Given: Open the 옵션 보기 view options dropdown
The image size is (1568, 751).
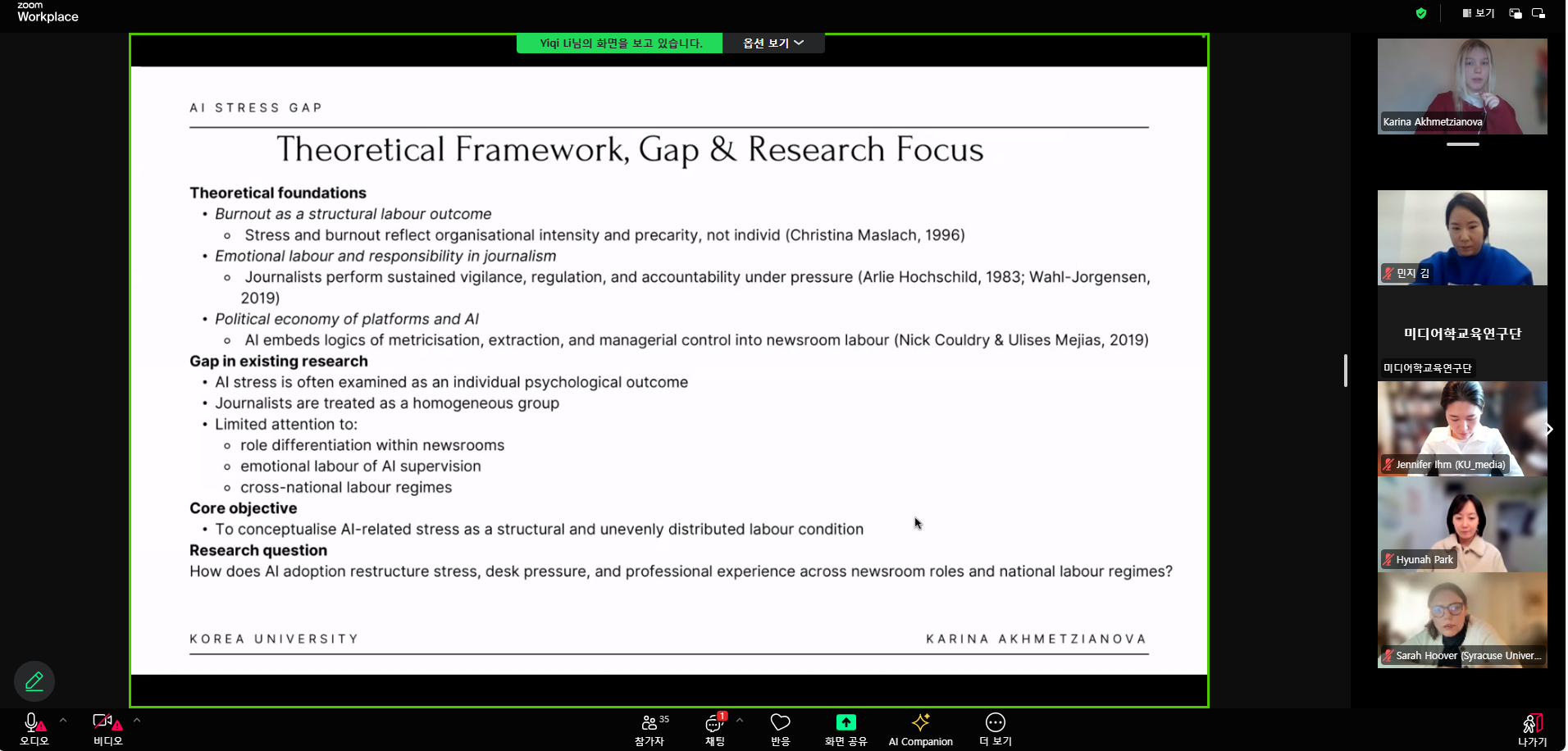Looking at the screenshot, I should (x=773, y=43).
